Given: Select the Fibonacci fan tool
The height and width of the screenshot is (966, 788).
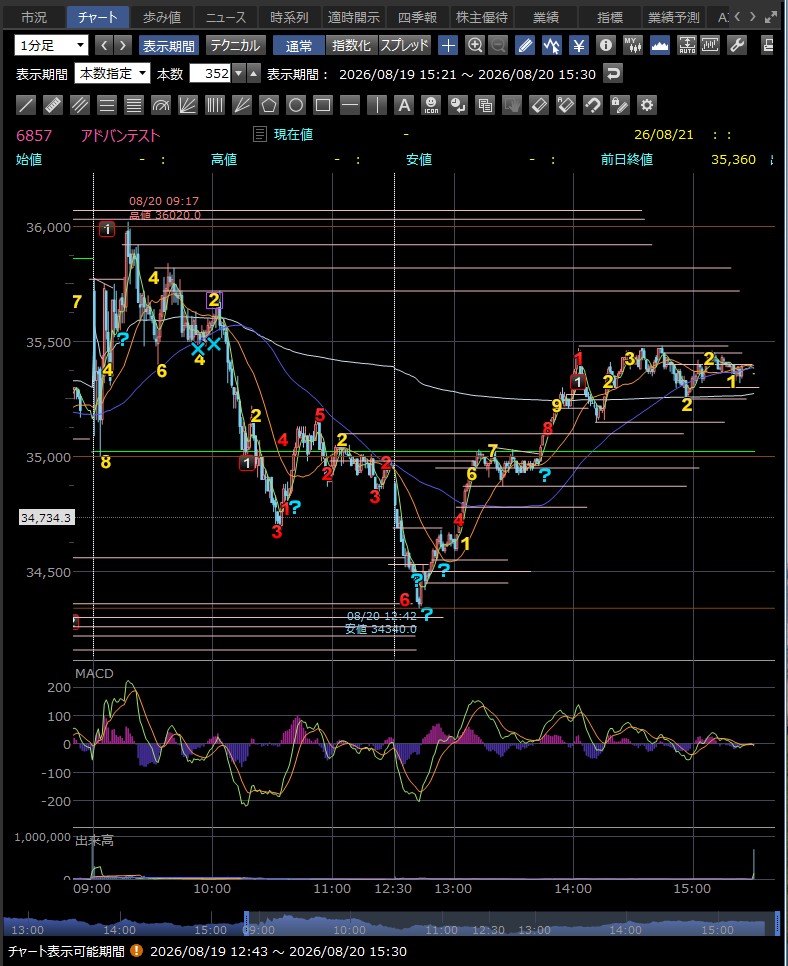Looking at the screenshot, I should pos(188,105).
